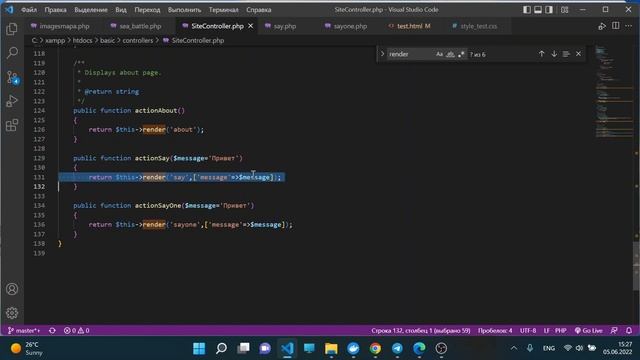The width and height of the screenshot is (640, 360).
Task: Open Google Chrome from taskbar
Action: [375, 348]
